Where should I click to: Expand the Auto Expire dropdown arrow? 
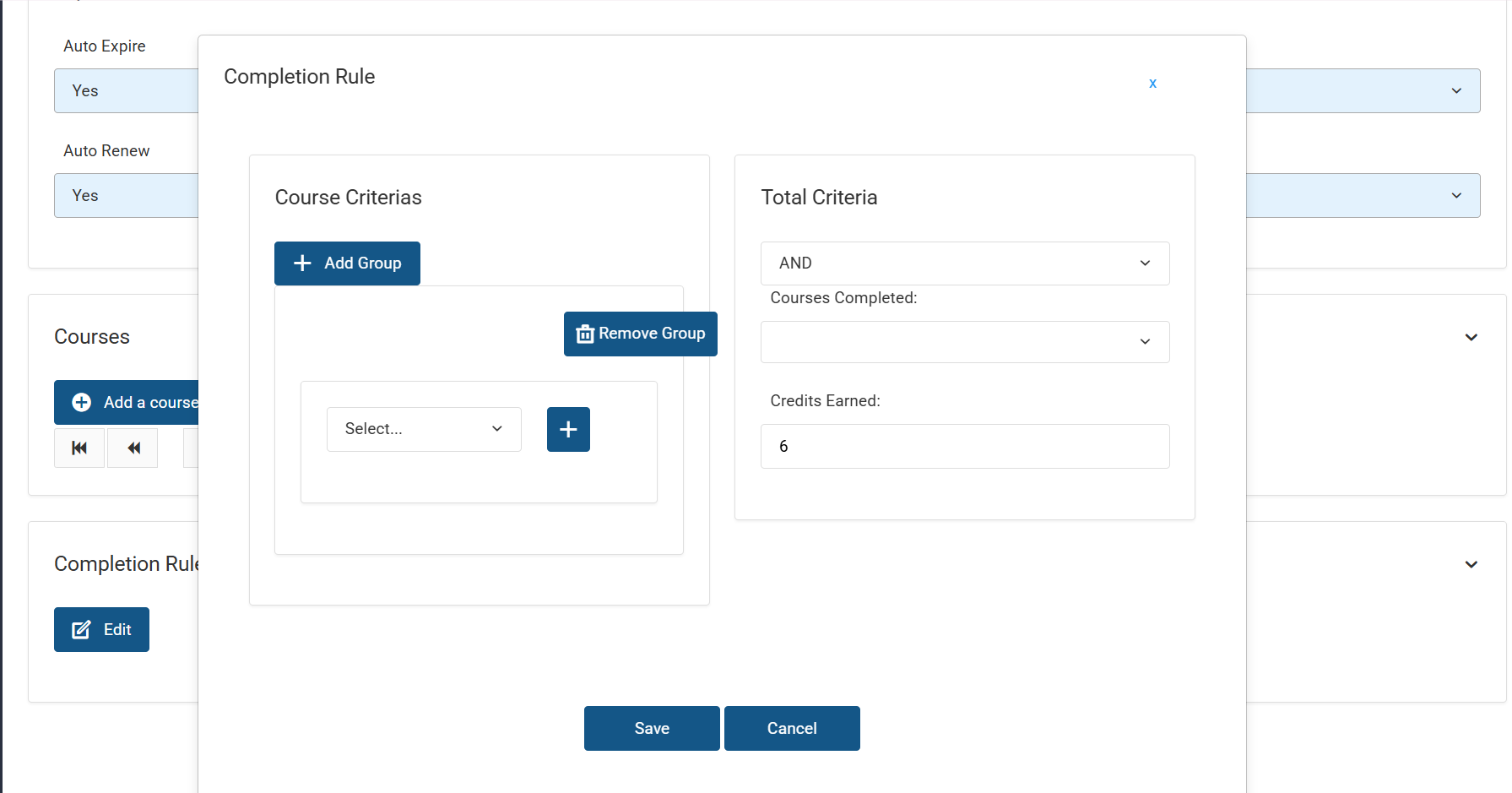(x=1455, y=91)
